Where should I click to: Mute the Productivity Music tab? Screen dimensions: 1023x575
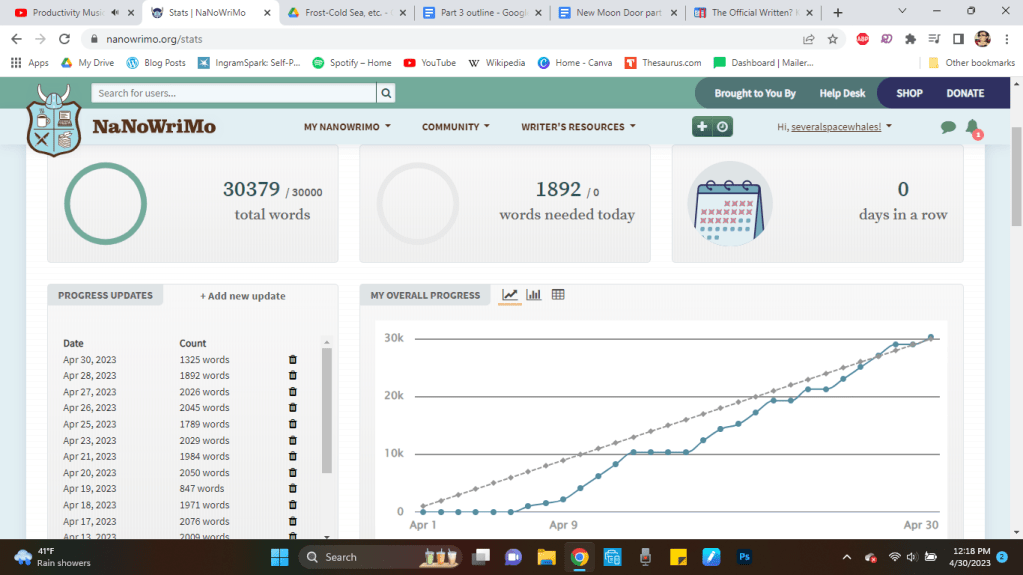115,12
